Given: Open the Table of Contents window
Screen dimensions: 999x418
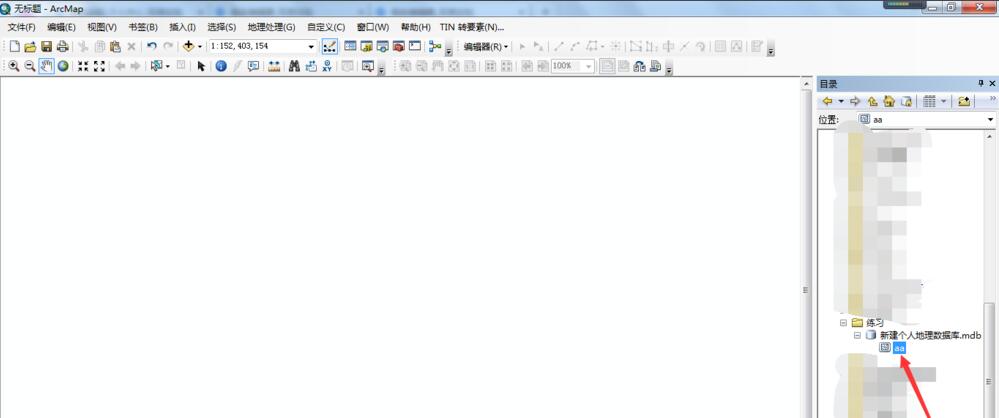Looking at the screenshot, I should 350,47.
